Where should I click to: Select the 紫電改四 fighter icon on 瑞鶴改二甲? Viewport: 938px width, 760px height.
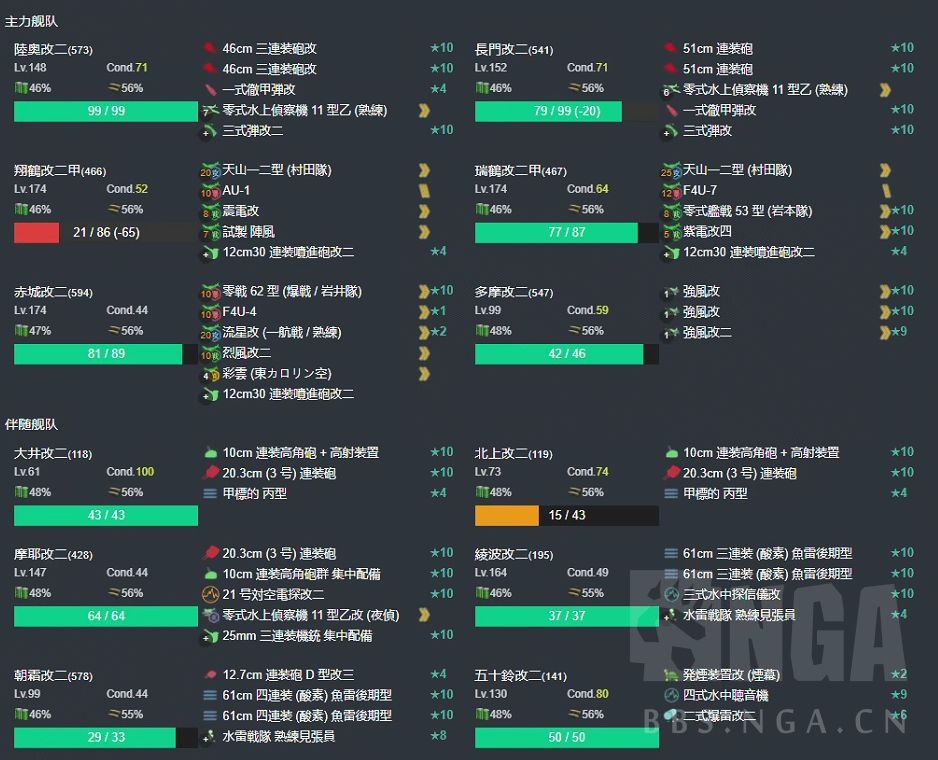(671, 231)
